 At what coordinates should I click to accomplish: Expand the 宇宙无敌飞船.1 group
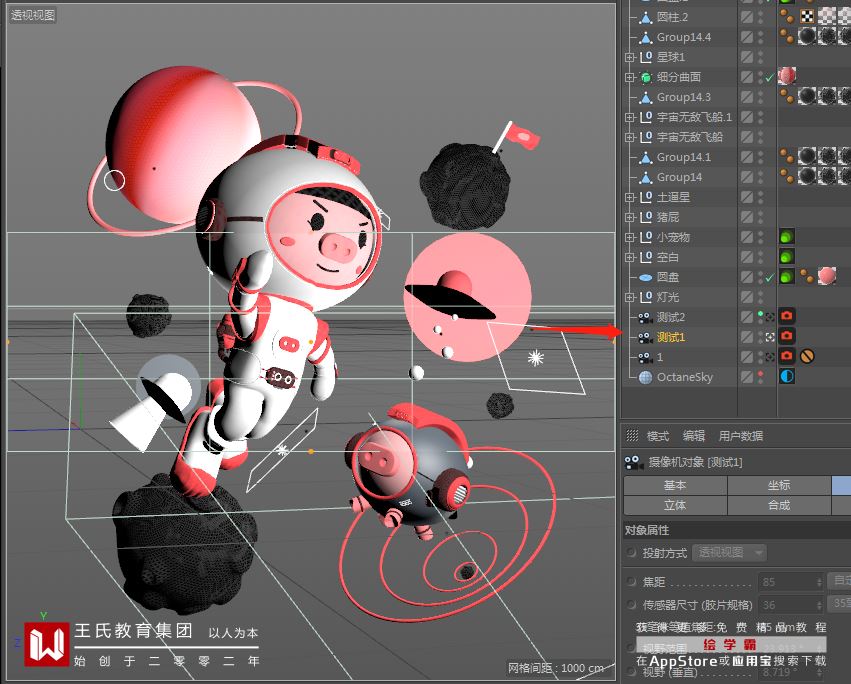pyautogui.click(x=630, y=117)
